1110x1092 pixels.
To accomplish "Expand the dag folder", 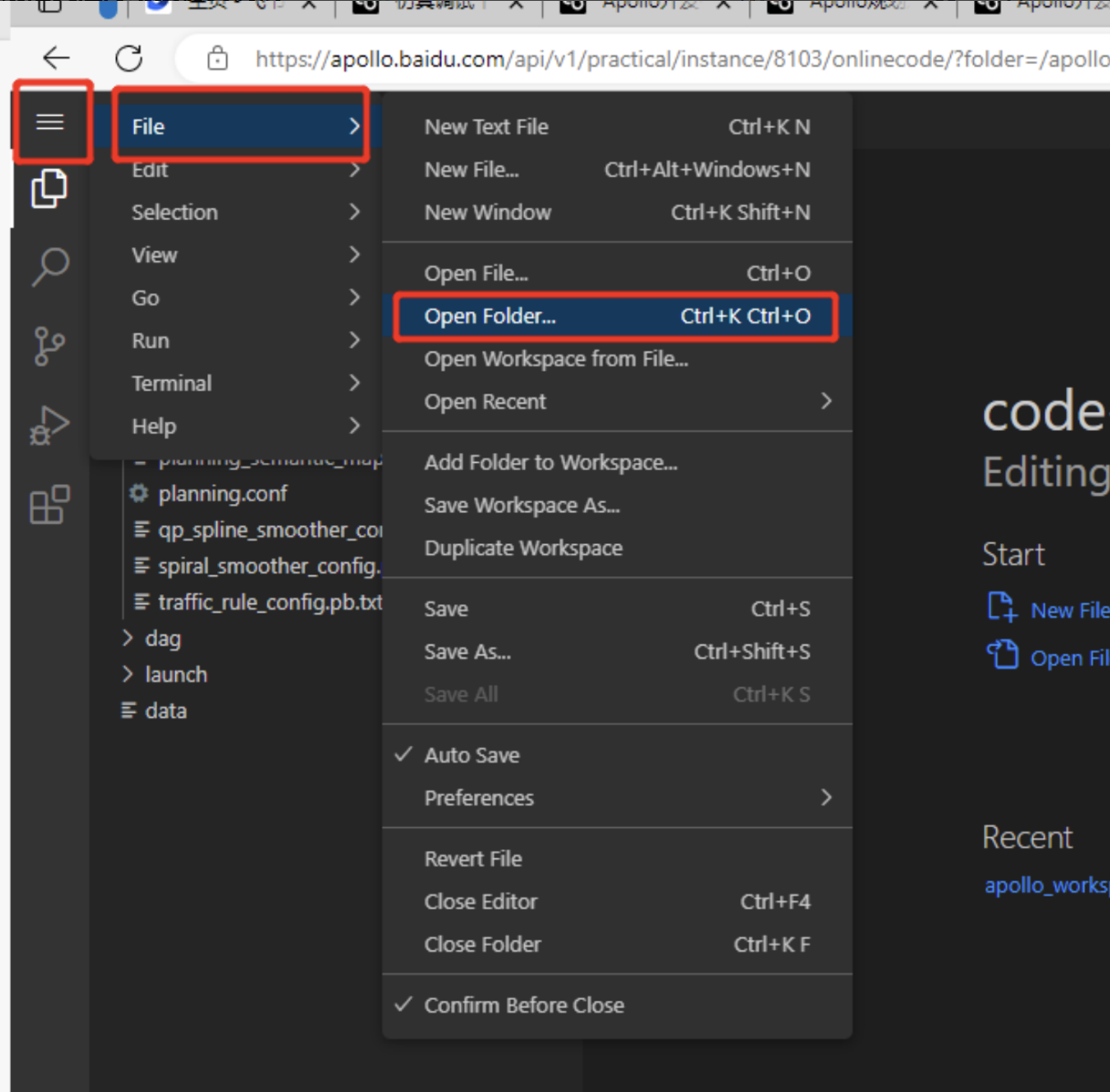I will [162, 638].
